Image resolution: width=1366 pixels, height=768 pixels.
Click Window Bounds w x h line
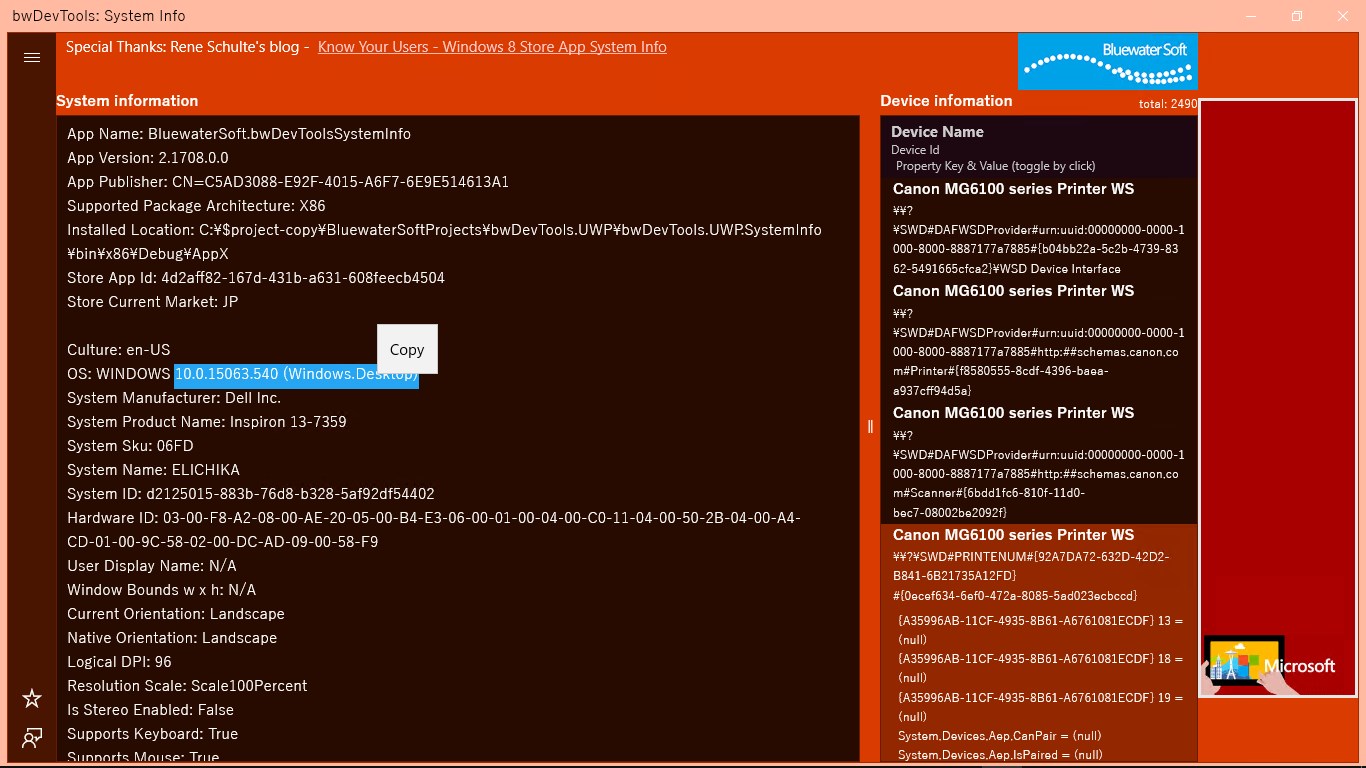point(162,590)
